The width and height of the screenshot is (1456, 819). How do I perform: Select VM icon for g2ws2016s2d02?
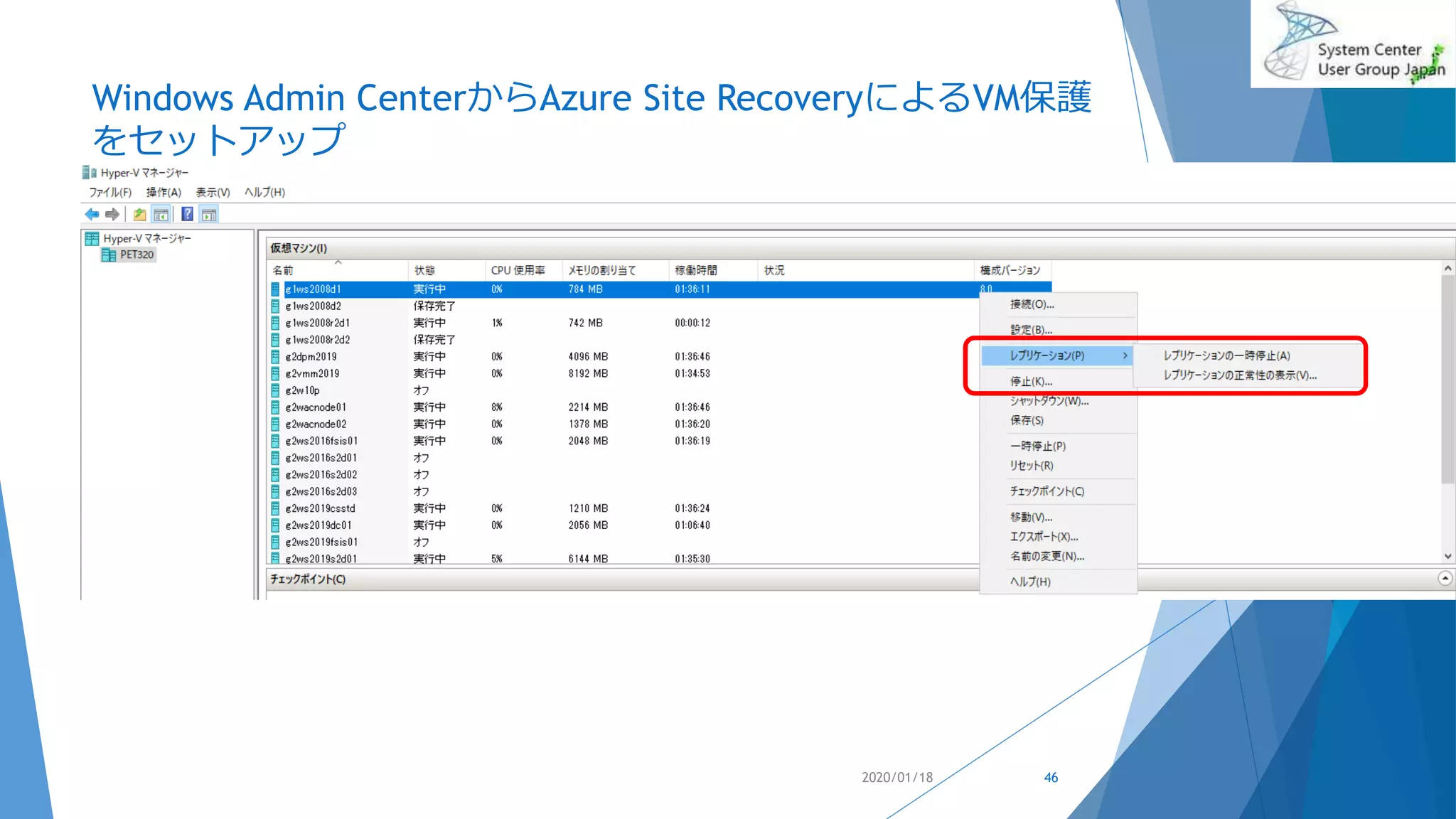275,475
